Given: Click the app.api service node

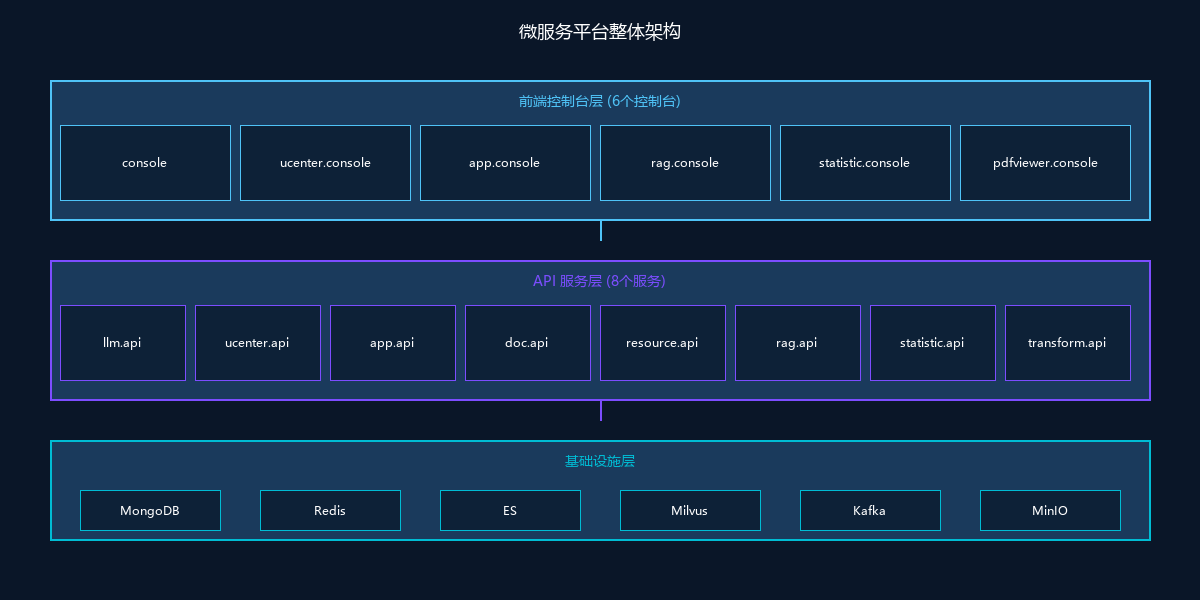Looking at the screenshot, I should (x=393, y=343).
